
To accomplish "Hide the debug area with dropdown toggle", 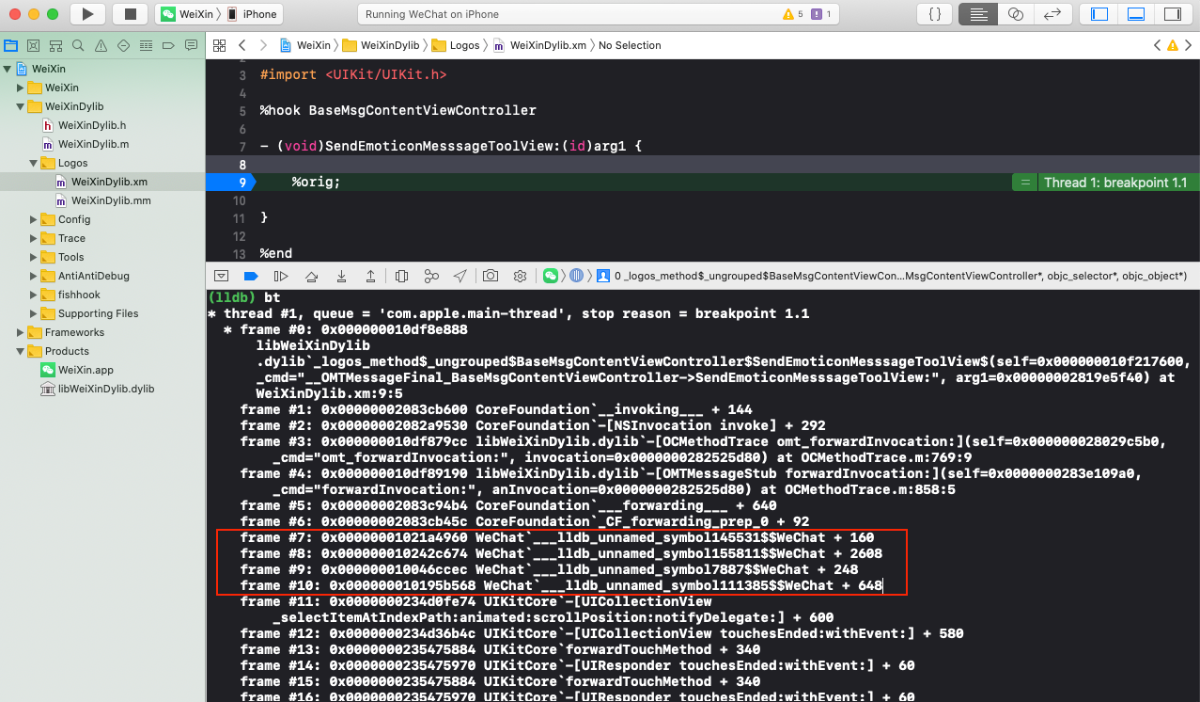I will point(222,275).
